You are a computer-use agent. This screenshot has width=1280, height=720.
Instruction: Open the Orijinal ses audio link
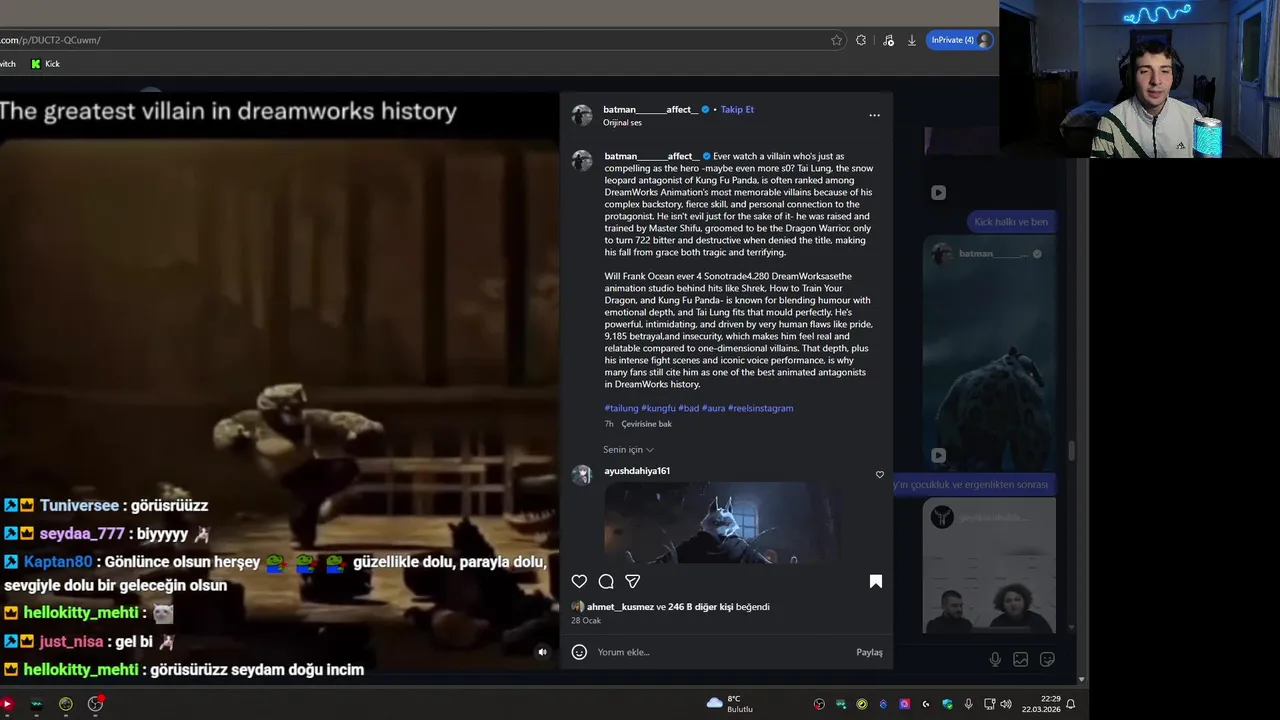(x=622, y=123)
